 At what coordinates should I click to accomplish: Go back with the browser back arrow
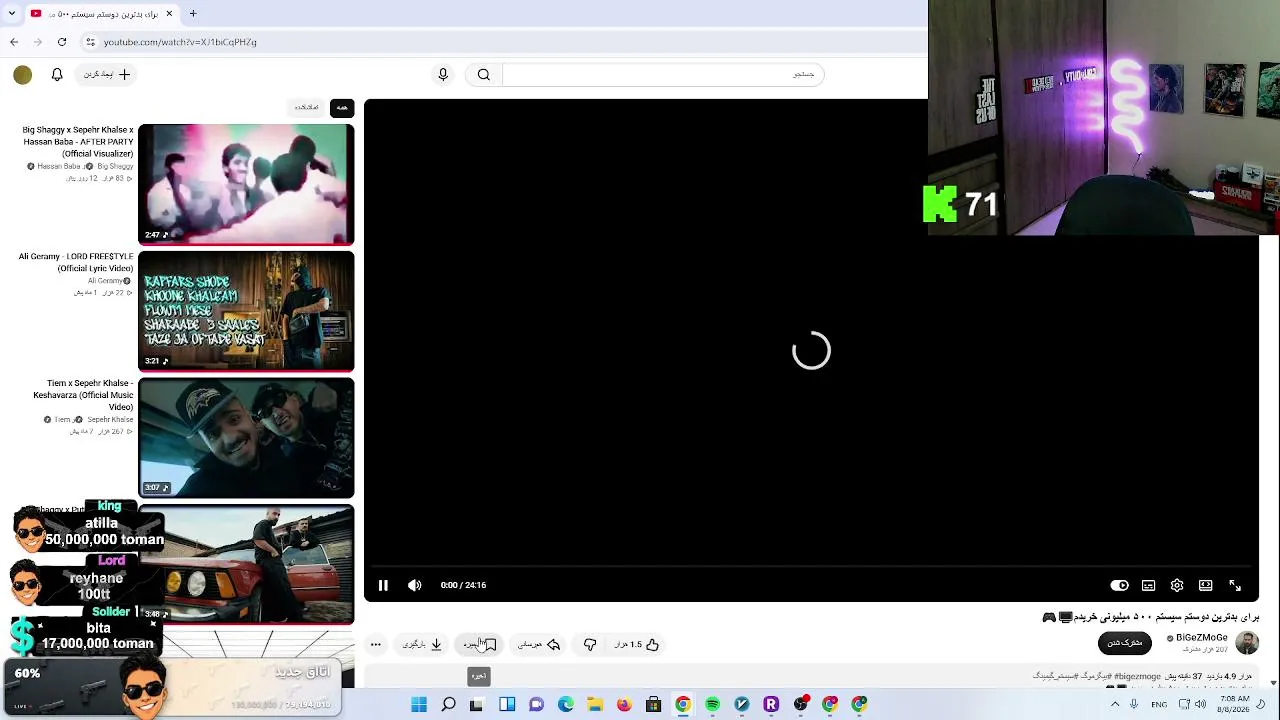[x=14, y=42]
